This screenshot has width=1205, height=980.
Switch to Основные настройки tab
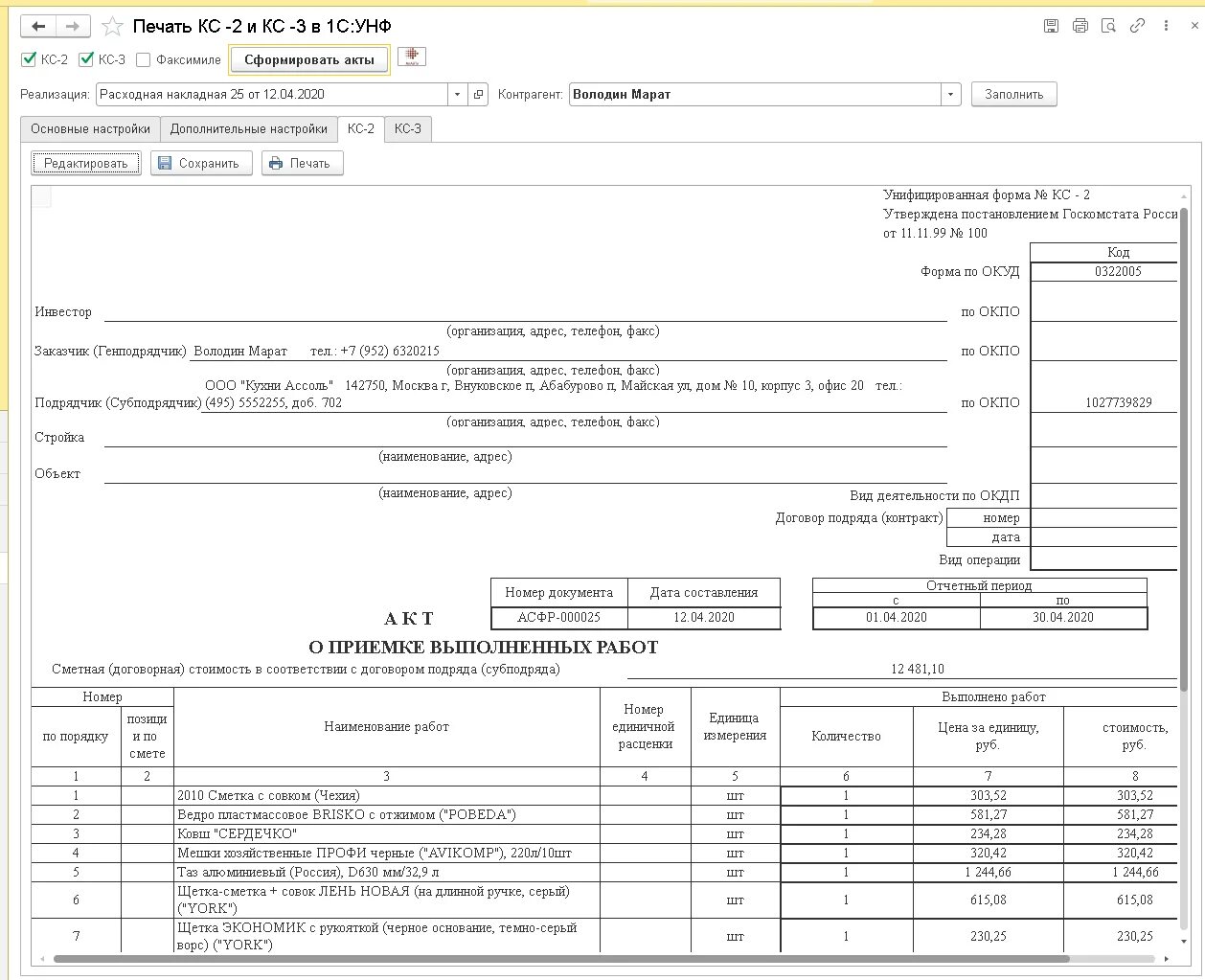90,128
